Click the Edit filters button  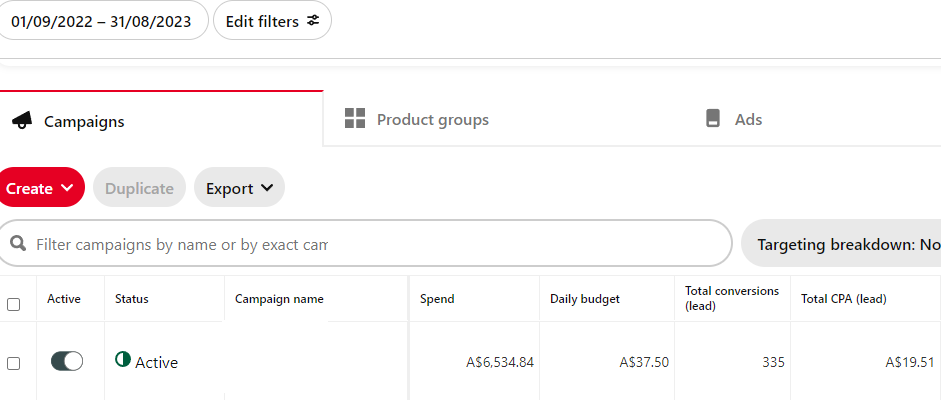coord(272,21)
